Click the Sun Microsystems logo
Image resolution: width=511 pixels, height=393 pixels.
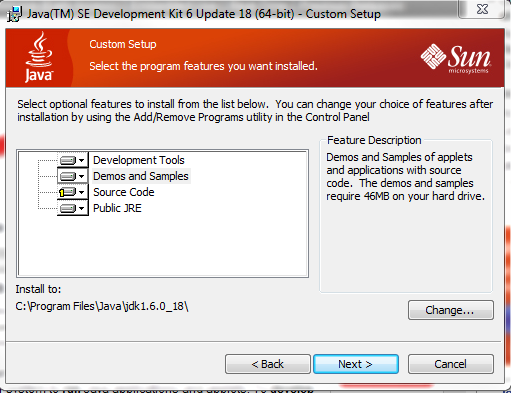(456, 58)
